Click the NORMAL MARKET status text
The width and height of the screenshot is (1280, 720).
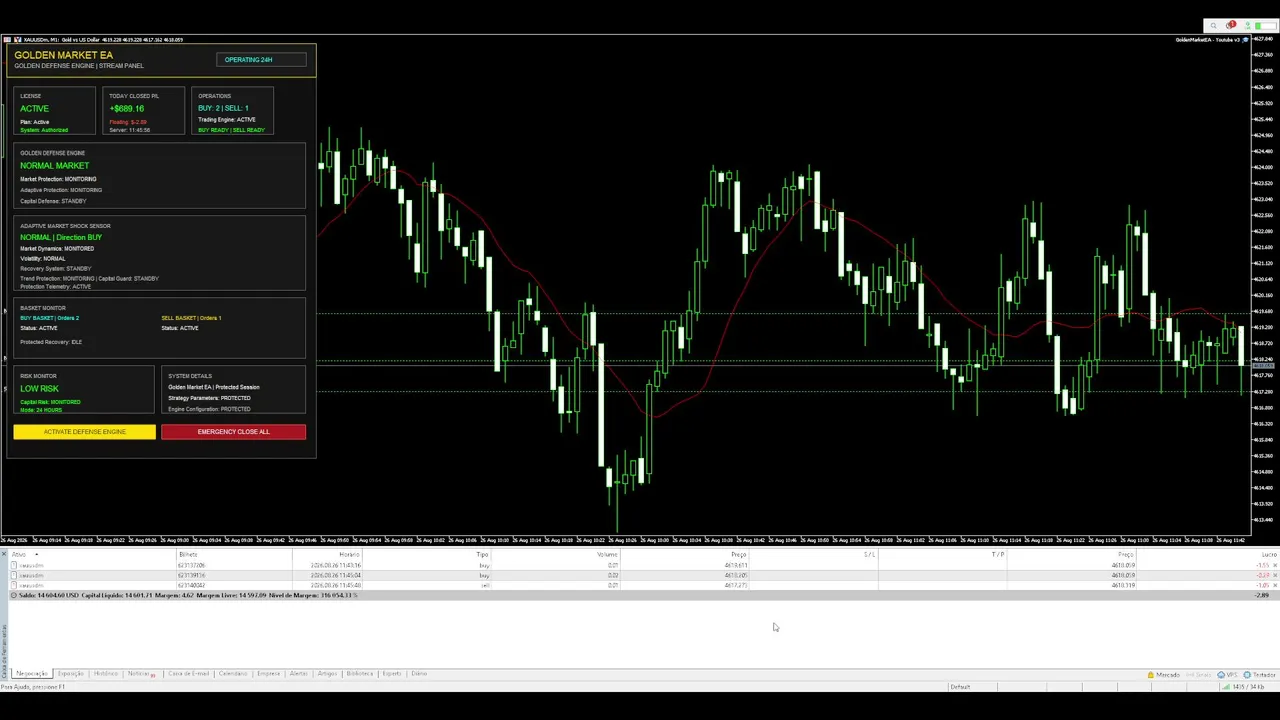54,166
